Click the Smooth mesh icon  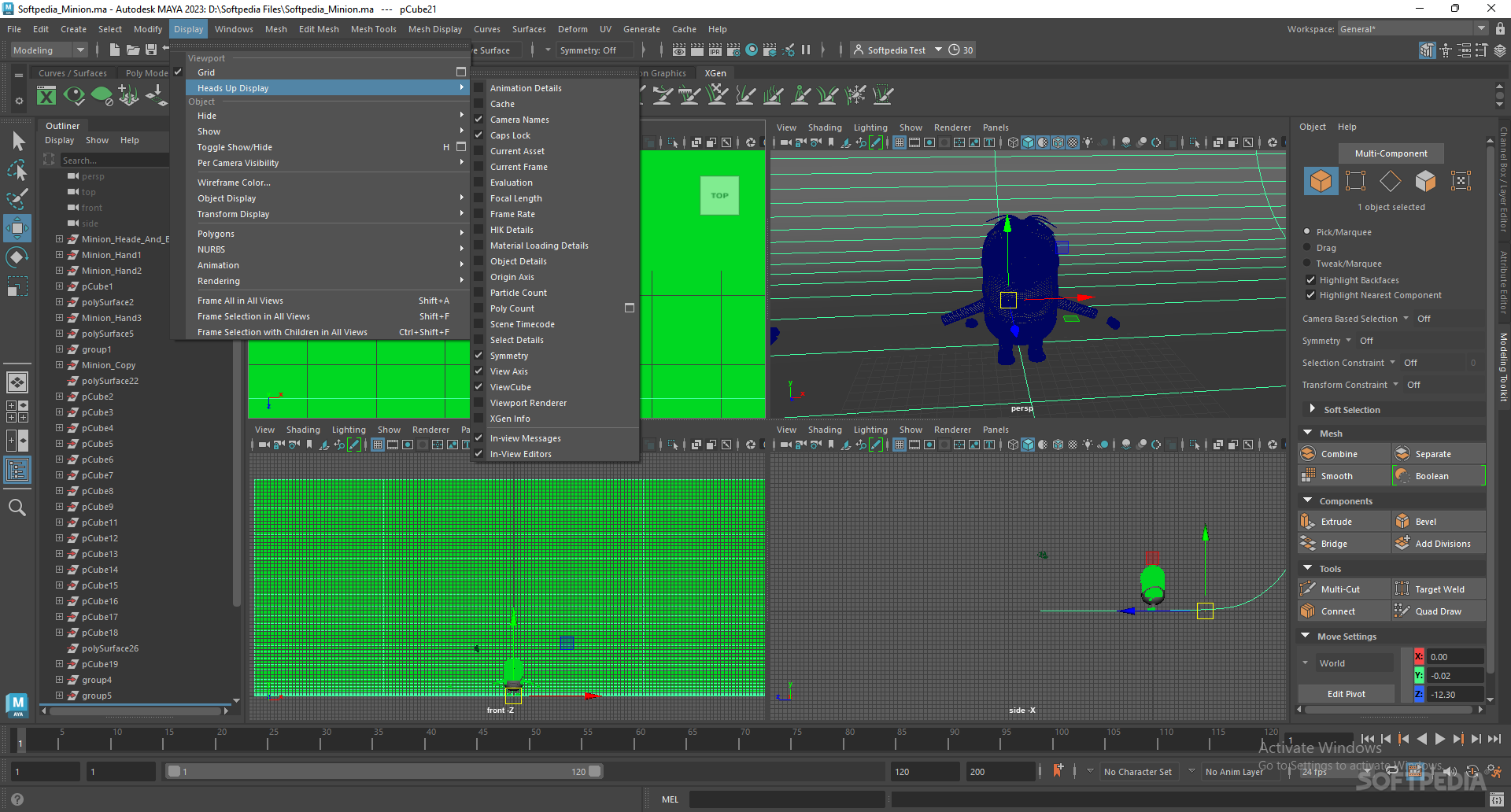coord(1308,476)
